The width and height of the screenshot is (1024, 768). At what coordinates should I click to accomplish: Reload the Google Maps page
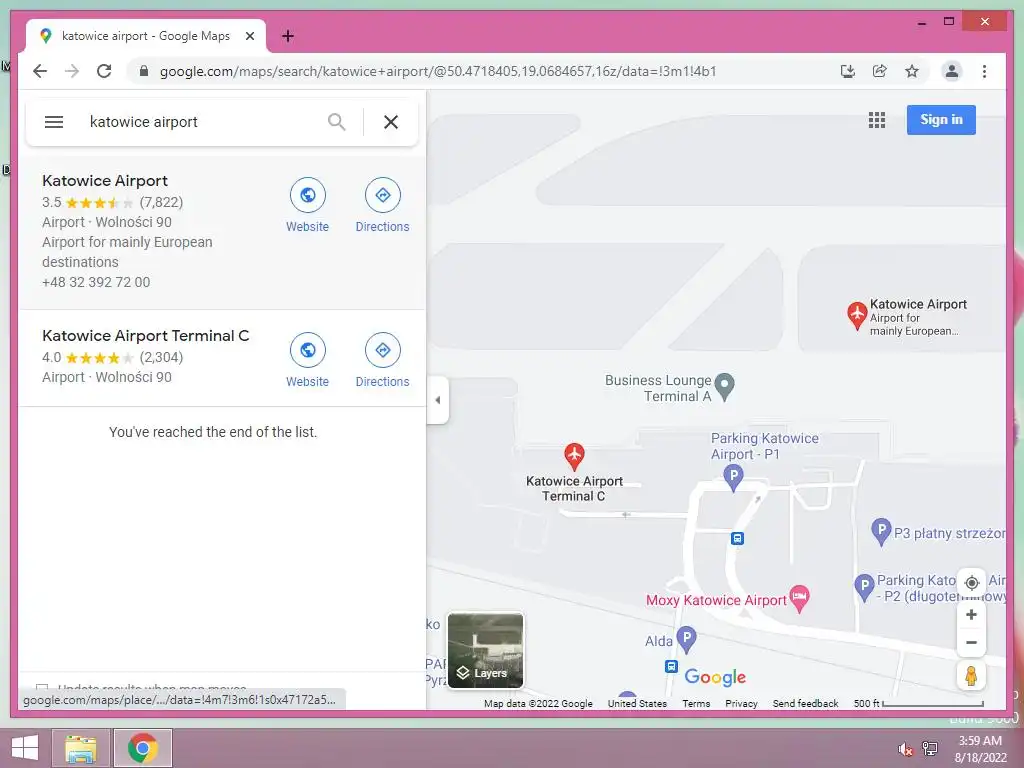tap(104, 71)
